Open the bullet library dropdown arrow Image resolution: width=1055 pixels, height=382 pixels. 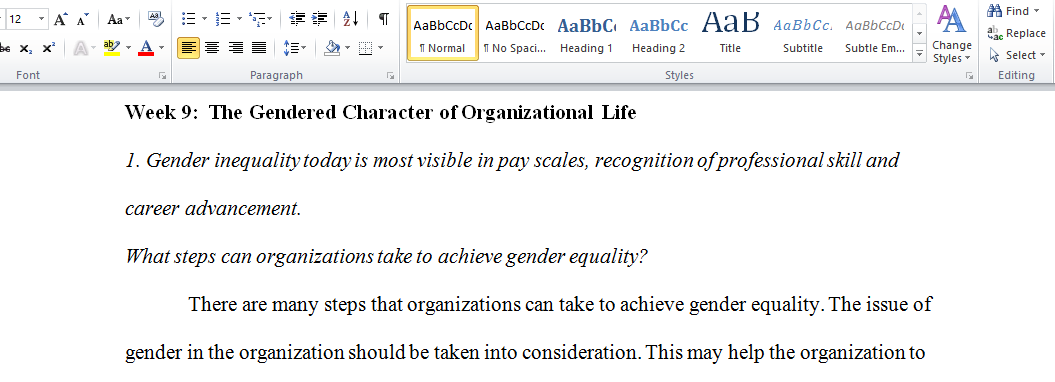(x=204, y=20)
